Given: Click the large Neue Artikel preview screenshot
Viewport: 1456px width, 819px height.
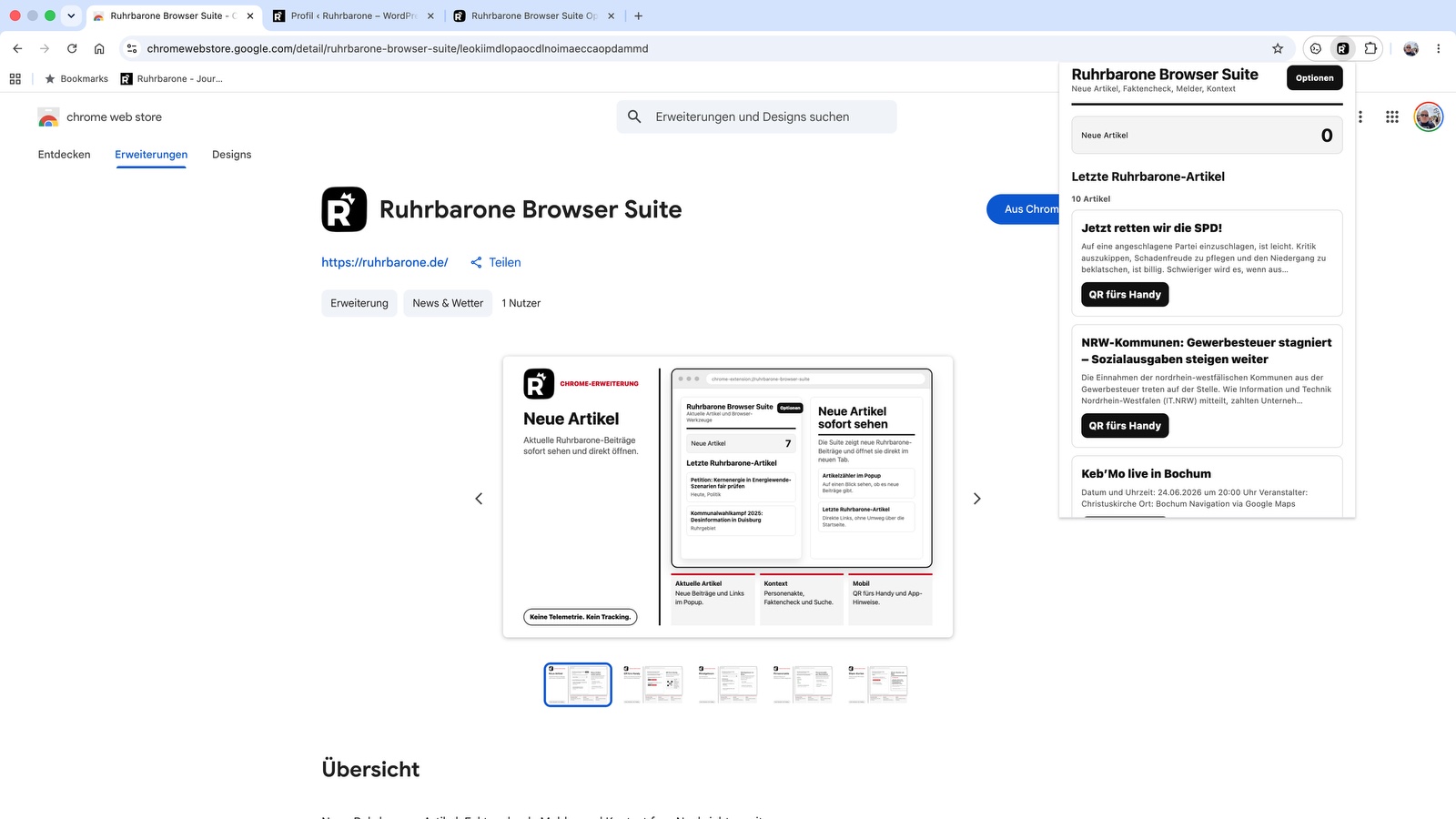Looking at the screenshot, I should pos(728,497).
